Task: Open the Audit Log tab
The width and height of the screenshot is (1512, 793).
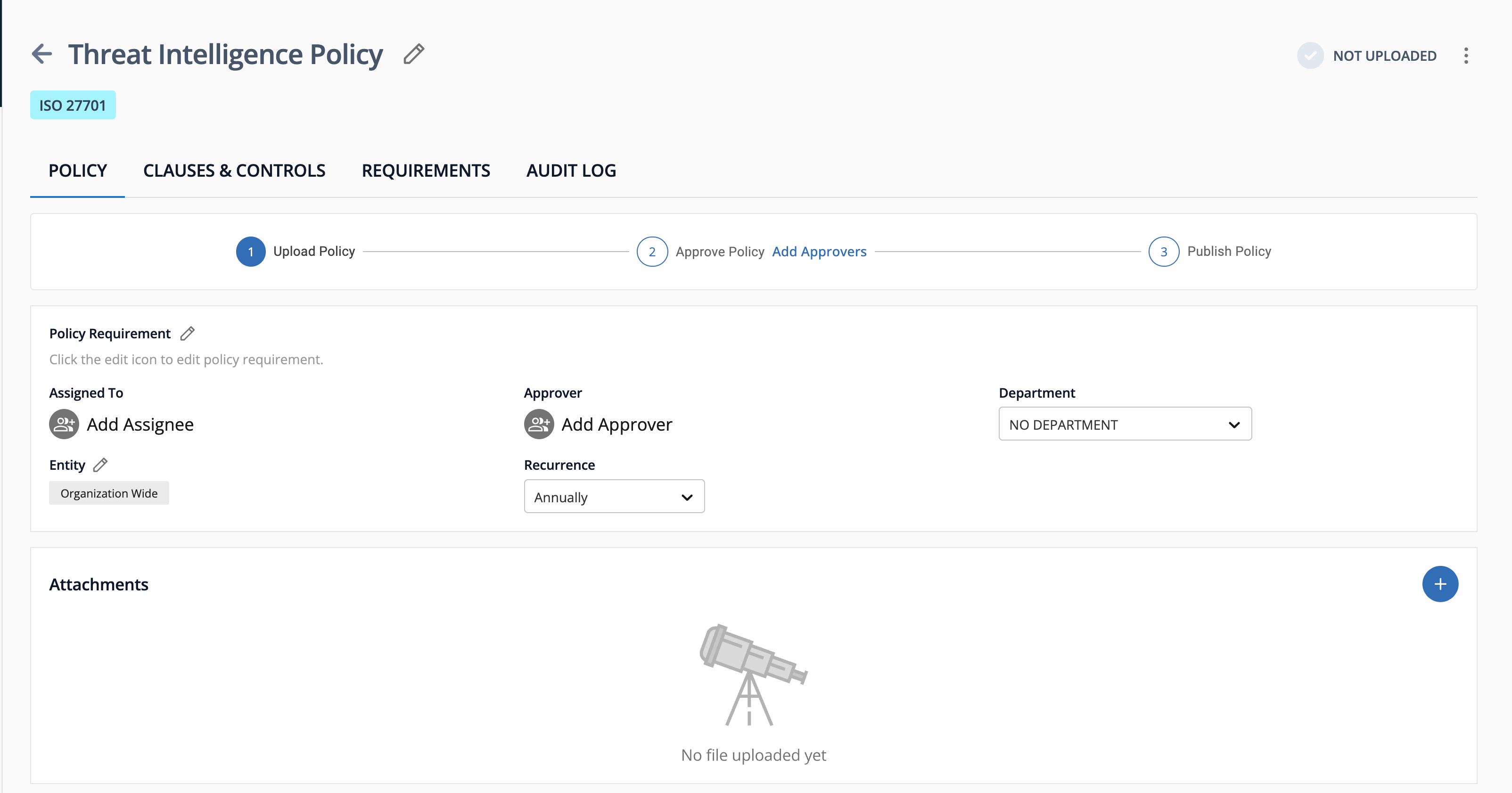Action: tap(571, 171)
